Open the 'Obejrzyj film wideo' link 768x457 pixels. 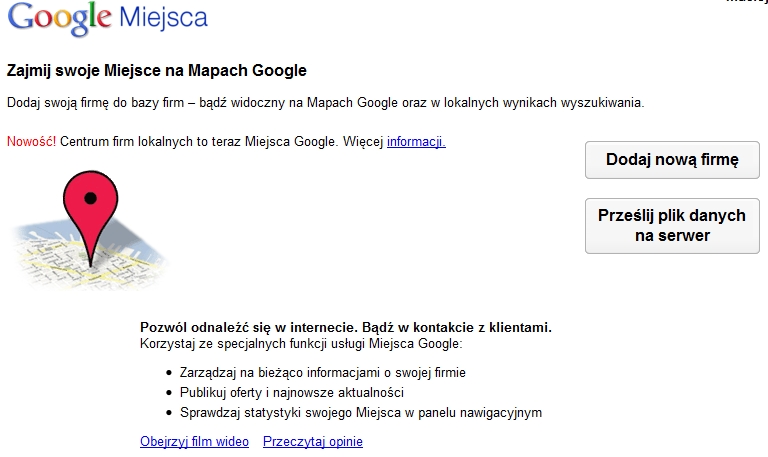(x=194, y=441)
